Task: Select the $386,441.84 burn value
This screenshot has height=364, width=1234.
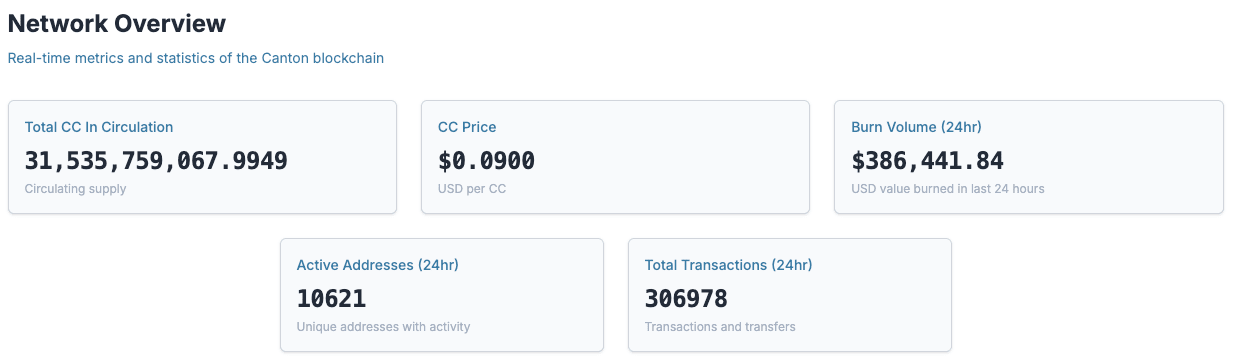Action: pyautogui.click(x=927, y=160)
